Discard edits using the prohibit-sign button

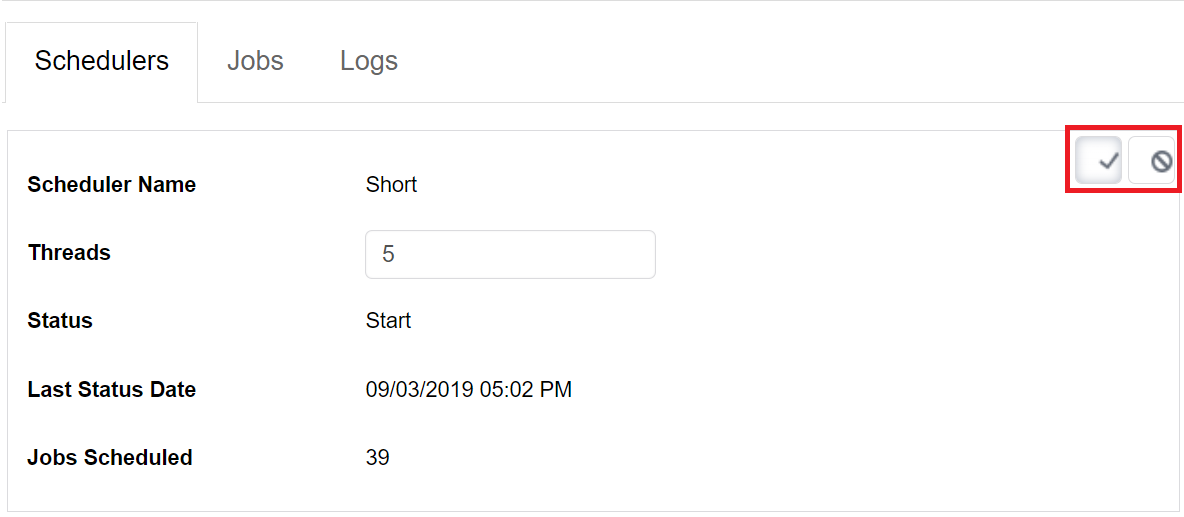coord(1152,160)
